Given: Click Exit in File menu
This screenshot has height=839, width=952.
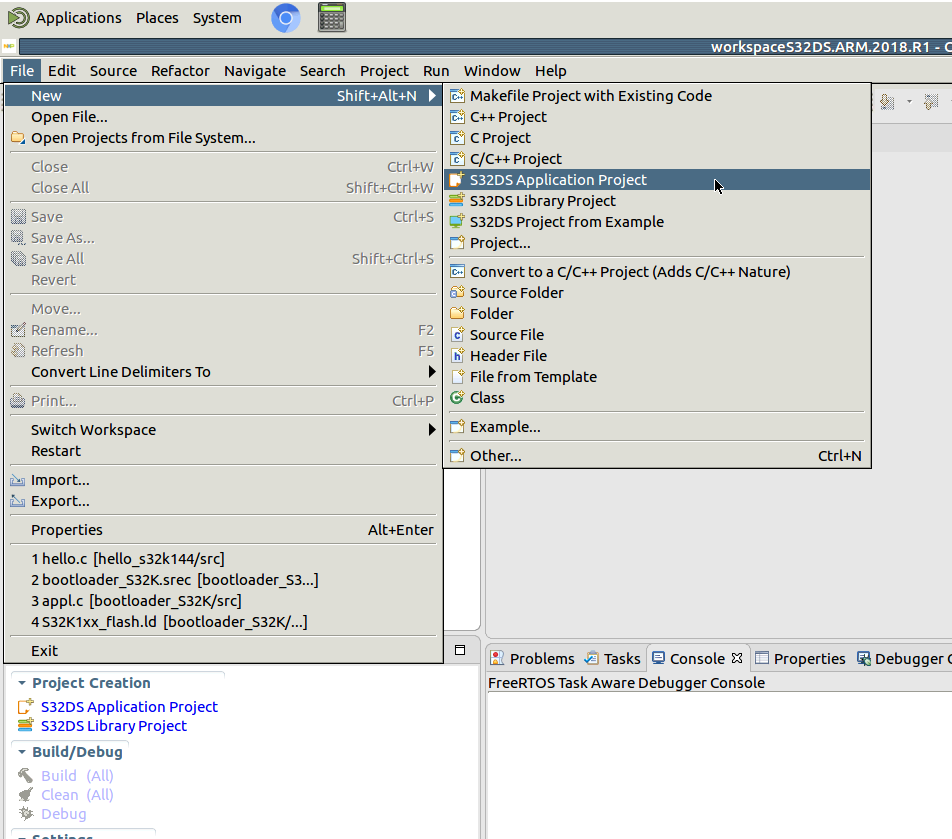Looking at the screenshot, I should tap(223, 651).
